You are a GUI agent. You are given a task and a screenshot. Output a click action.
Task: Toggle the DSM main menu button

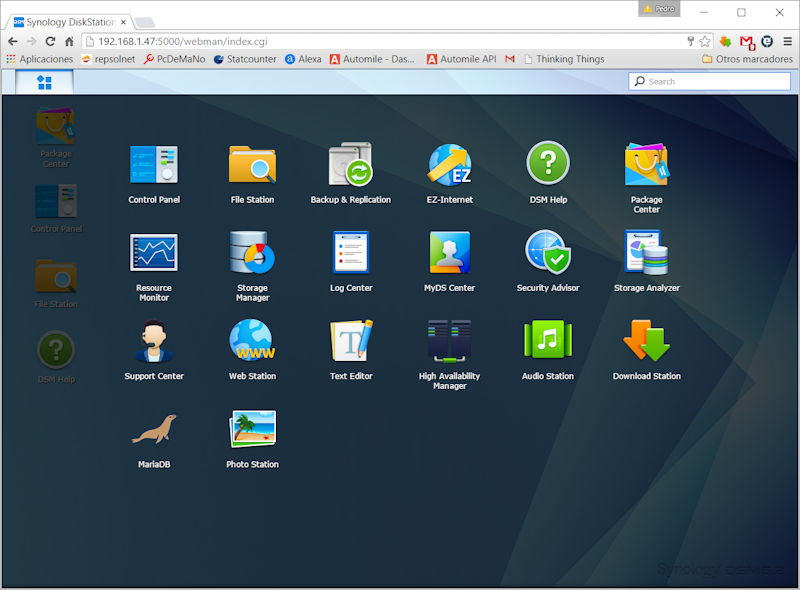point(44,82)
